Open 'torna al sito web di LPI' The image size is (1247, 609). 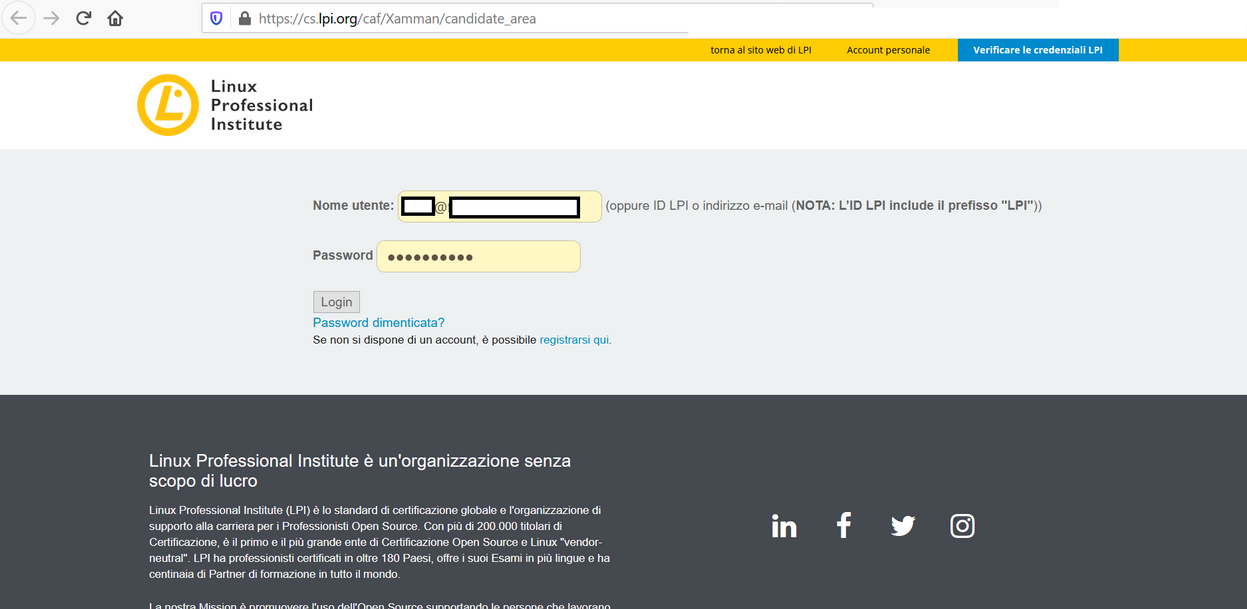click(x=761, y=50)
